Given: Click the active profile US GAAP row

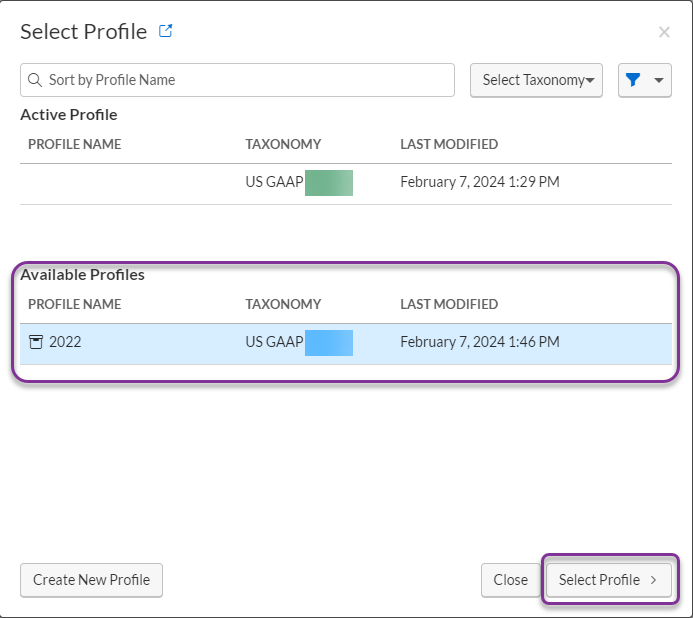Looking at the screenshot, I should [346, 184].
